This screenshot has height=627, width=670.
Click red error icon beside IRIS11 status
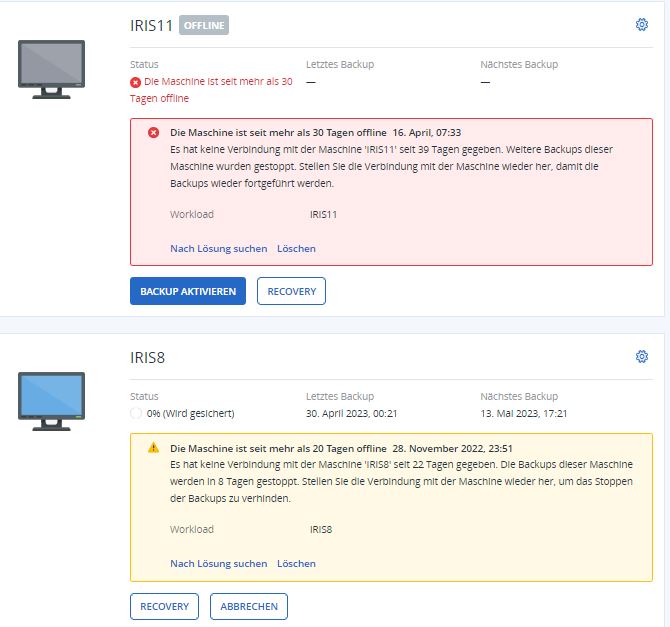click(135, 82)
